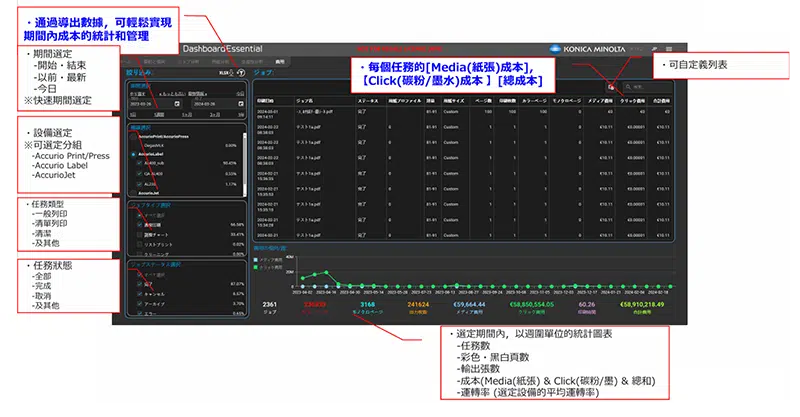Click the €58,910,218.49 total cost value

(642, 304)
